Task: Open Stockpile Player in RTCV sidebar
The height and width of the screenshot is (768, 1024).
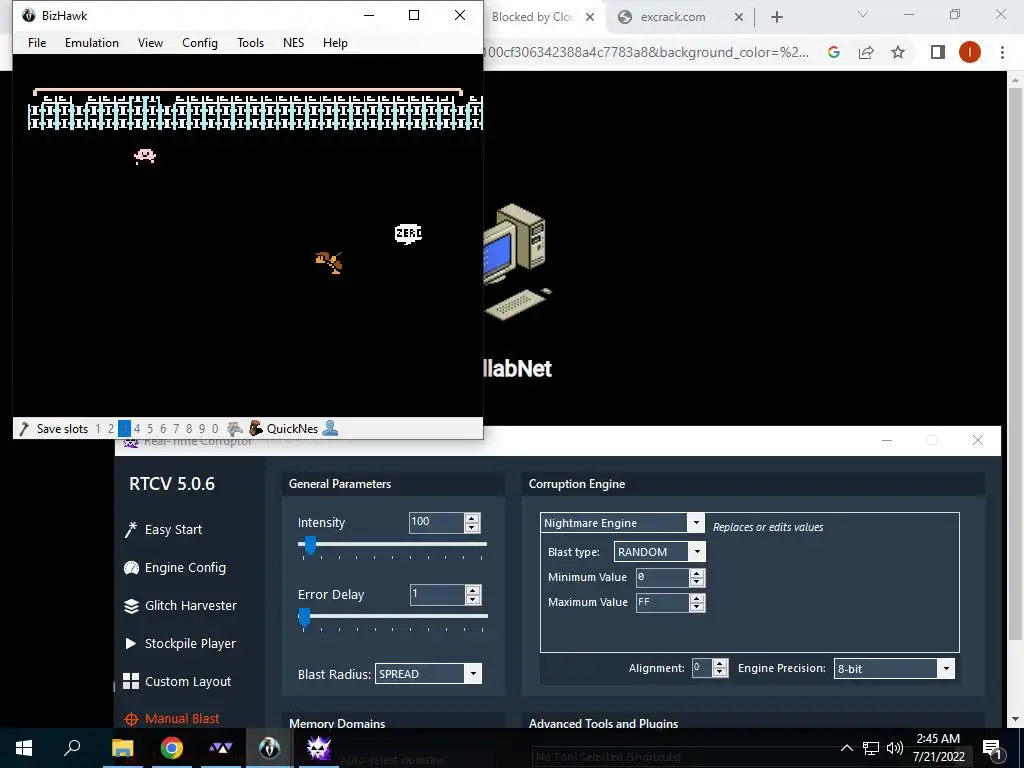Action: [x=180, y=643]
